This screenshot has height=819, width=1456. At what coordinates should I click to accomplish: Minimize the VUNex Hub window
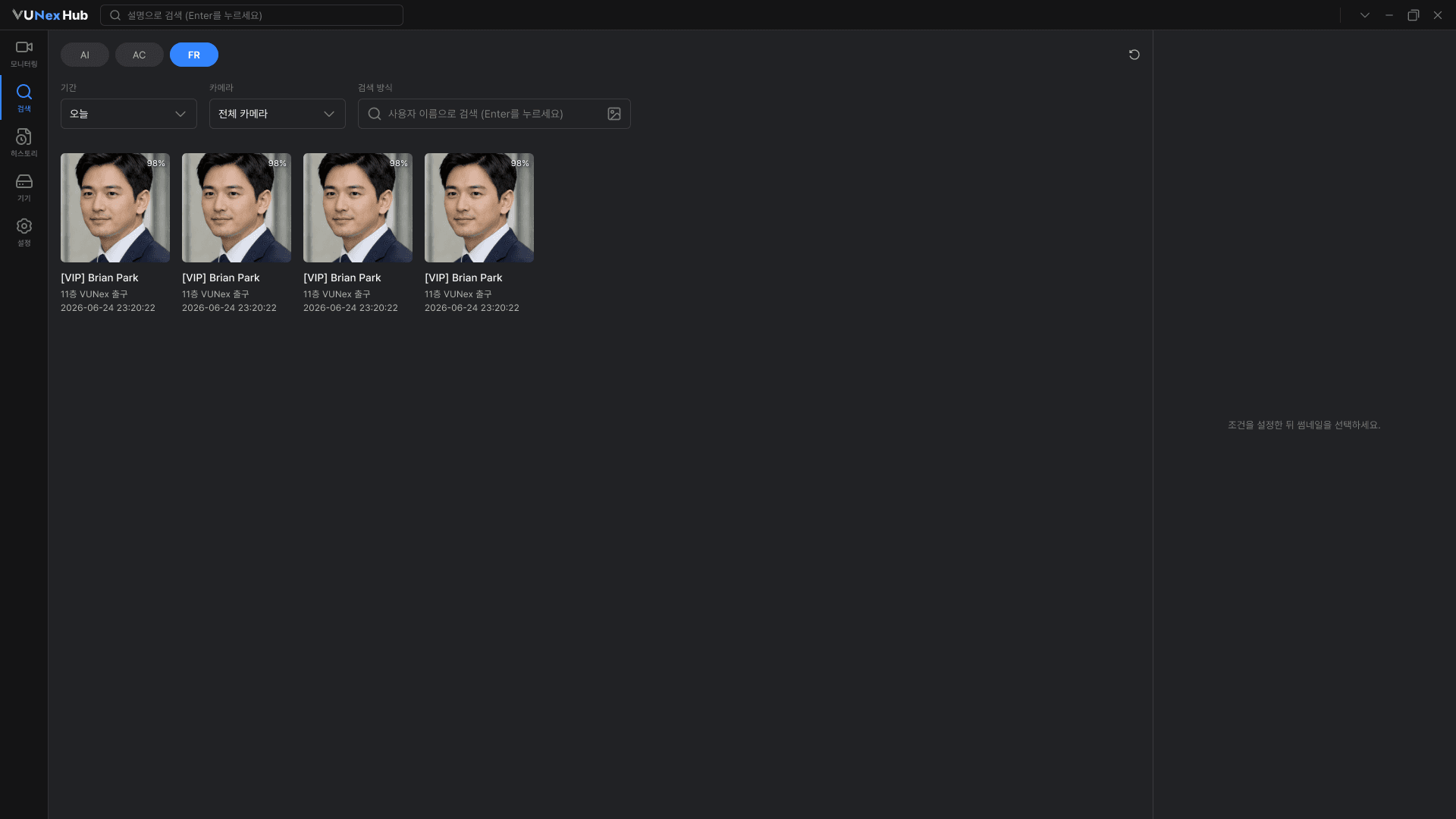[x=1389, y=15]
